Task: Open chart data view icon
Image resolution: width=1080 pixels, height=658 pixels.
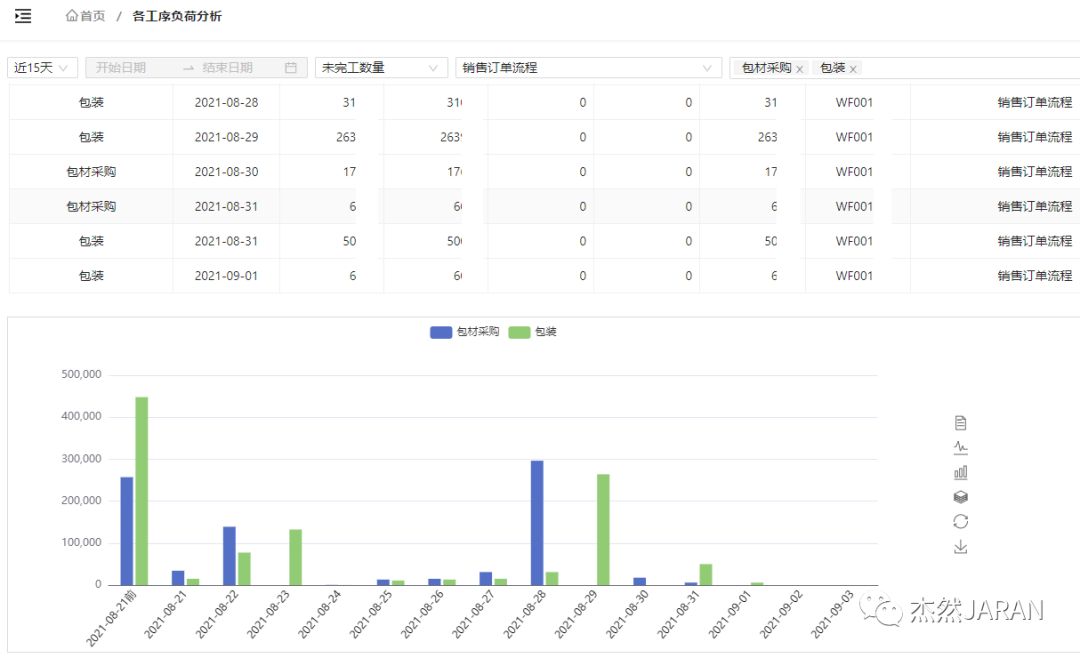Action: [960, 423]
